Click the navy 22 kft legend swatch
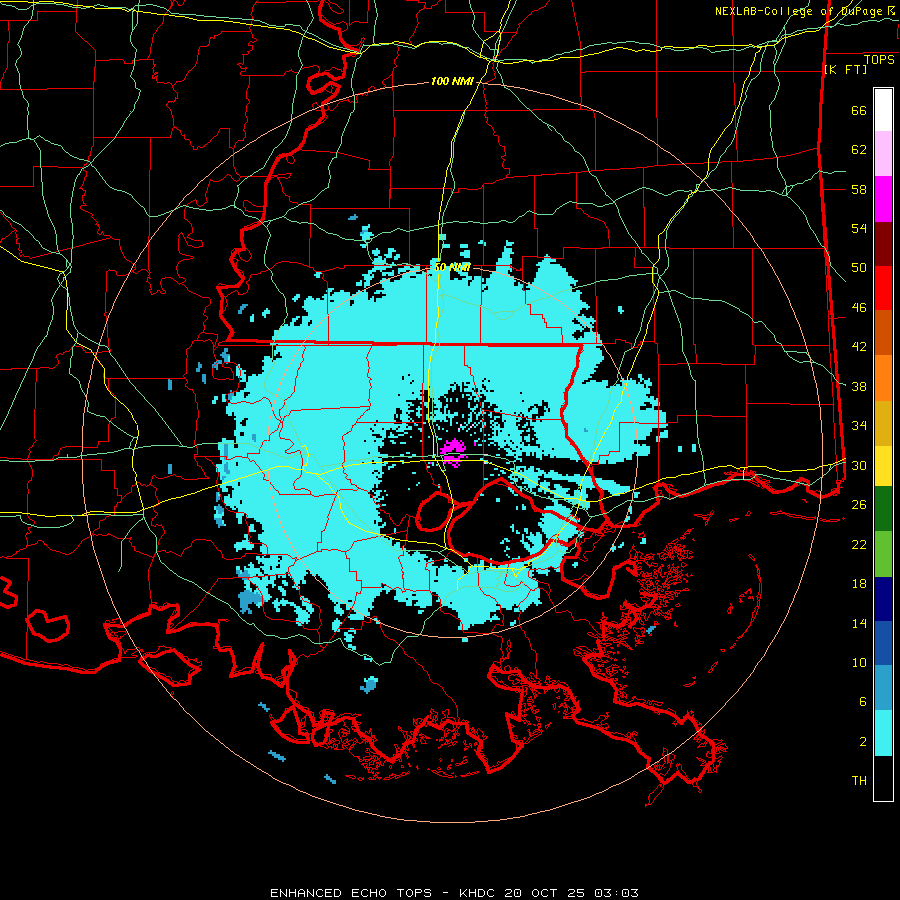Image resolution: width=900 pixels, height=900 pixels. click(883, 599)
